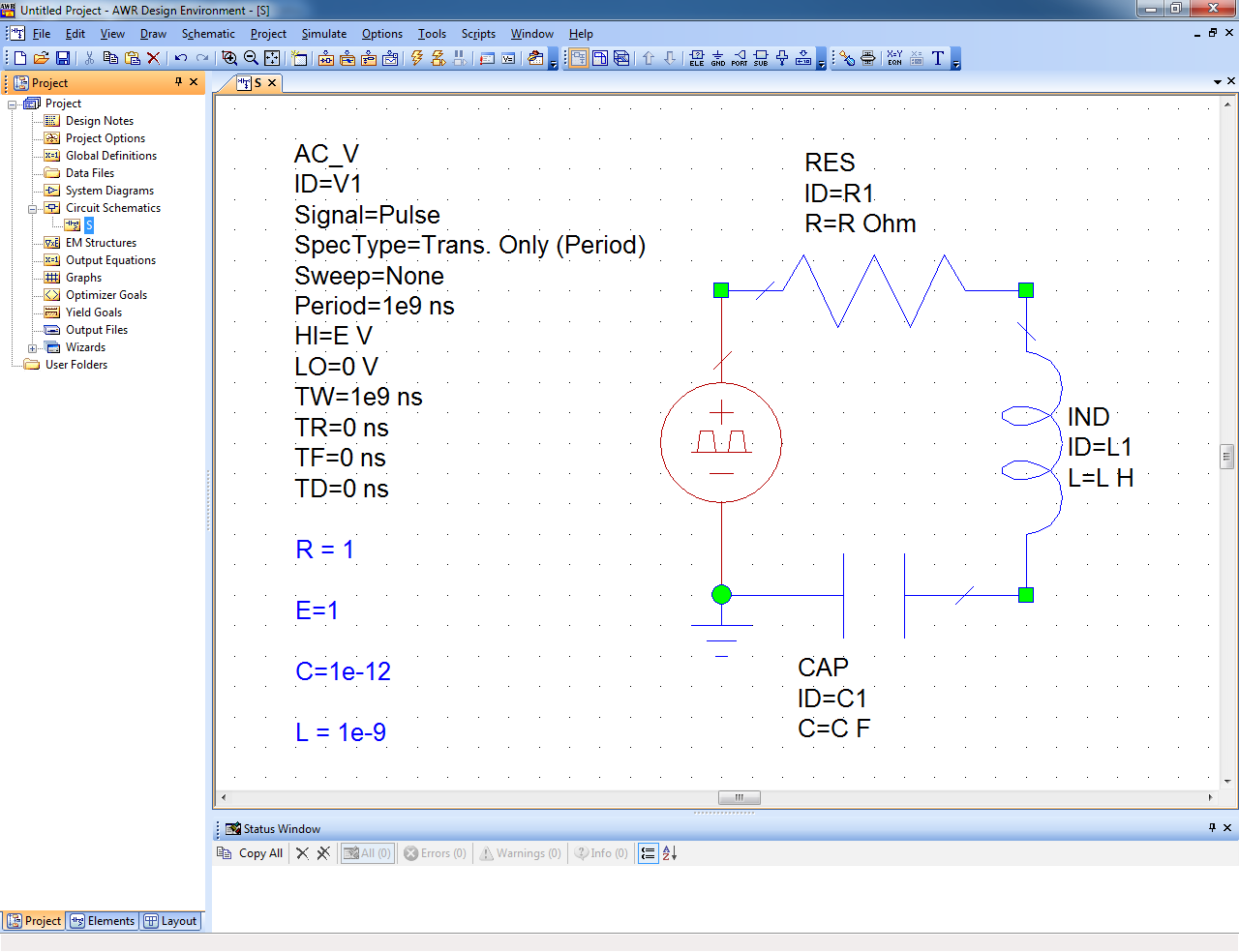This screenshot has width=1239, height=952.
Task: Toggle the Warnings (0) filter
Action: pyautogui.click(x=521, y=853)
